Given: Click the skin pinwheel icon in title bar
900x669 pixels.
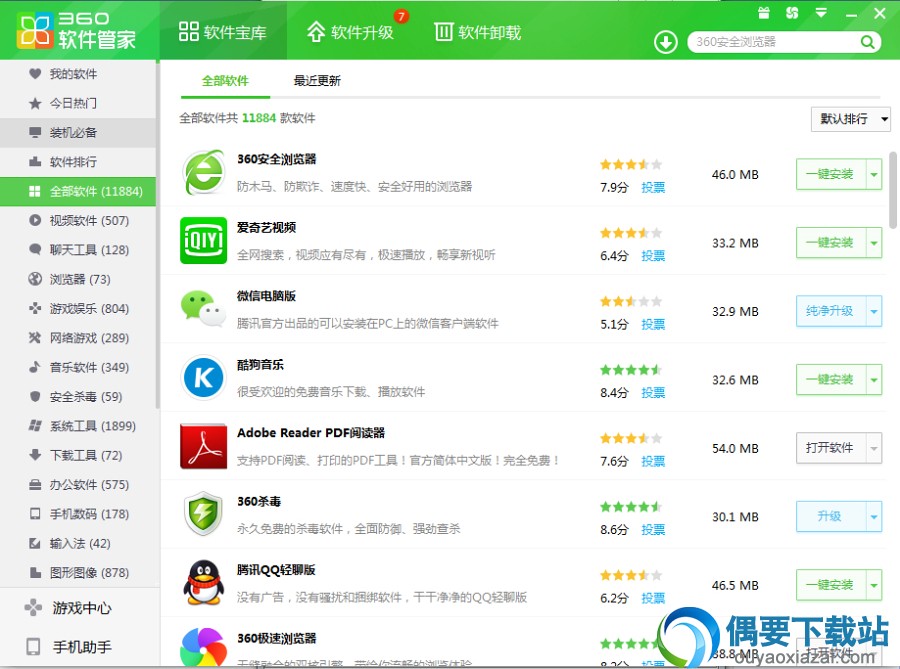Looking at the screenshot, I should point(792,13).
